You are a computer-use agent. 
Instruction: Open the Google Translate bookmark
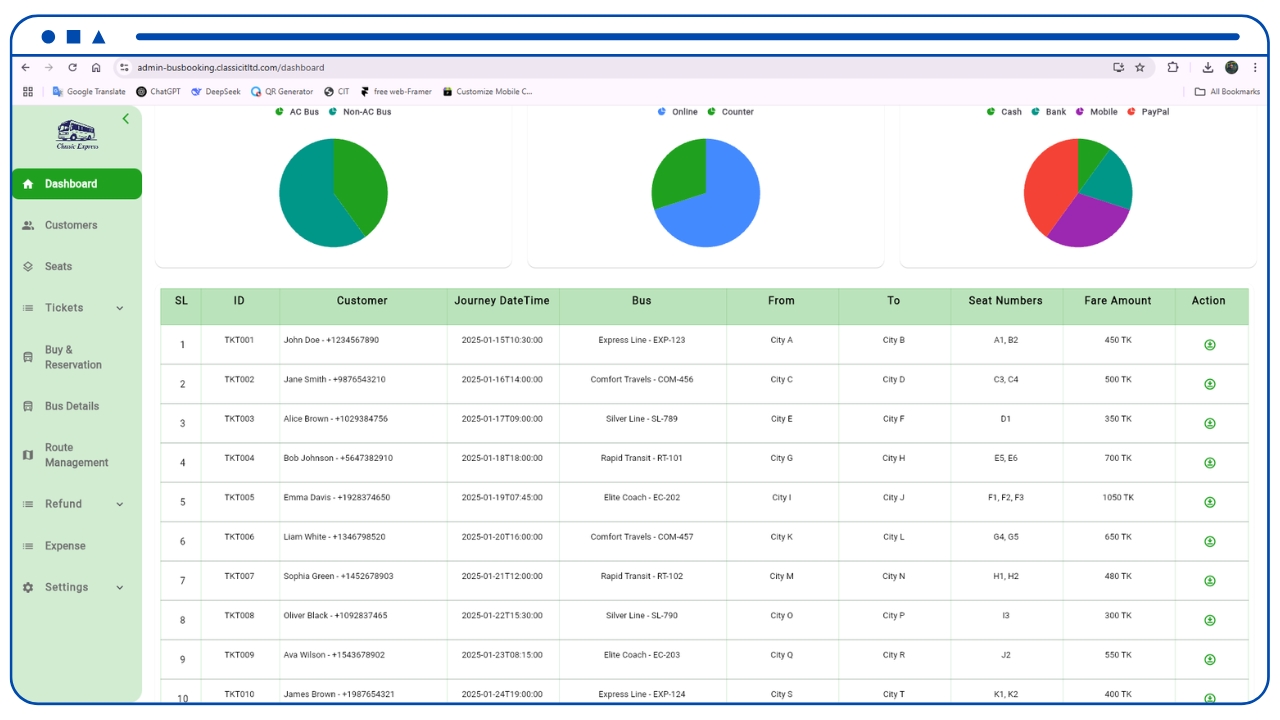click(x=88, y=92)
